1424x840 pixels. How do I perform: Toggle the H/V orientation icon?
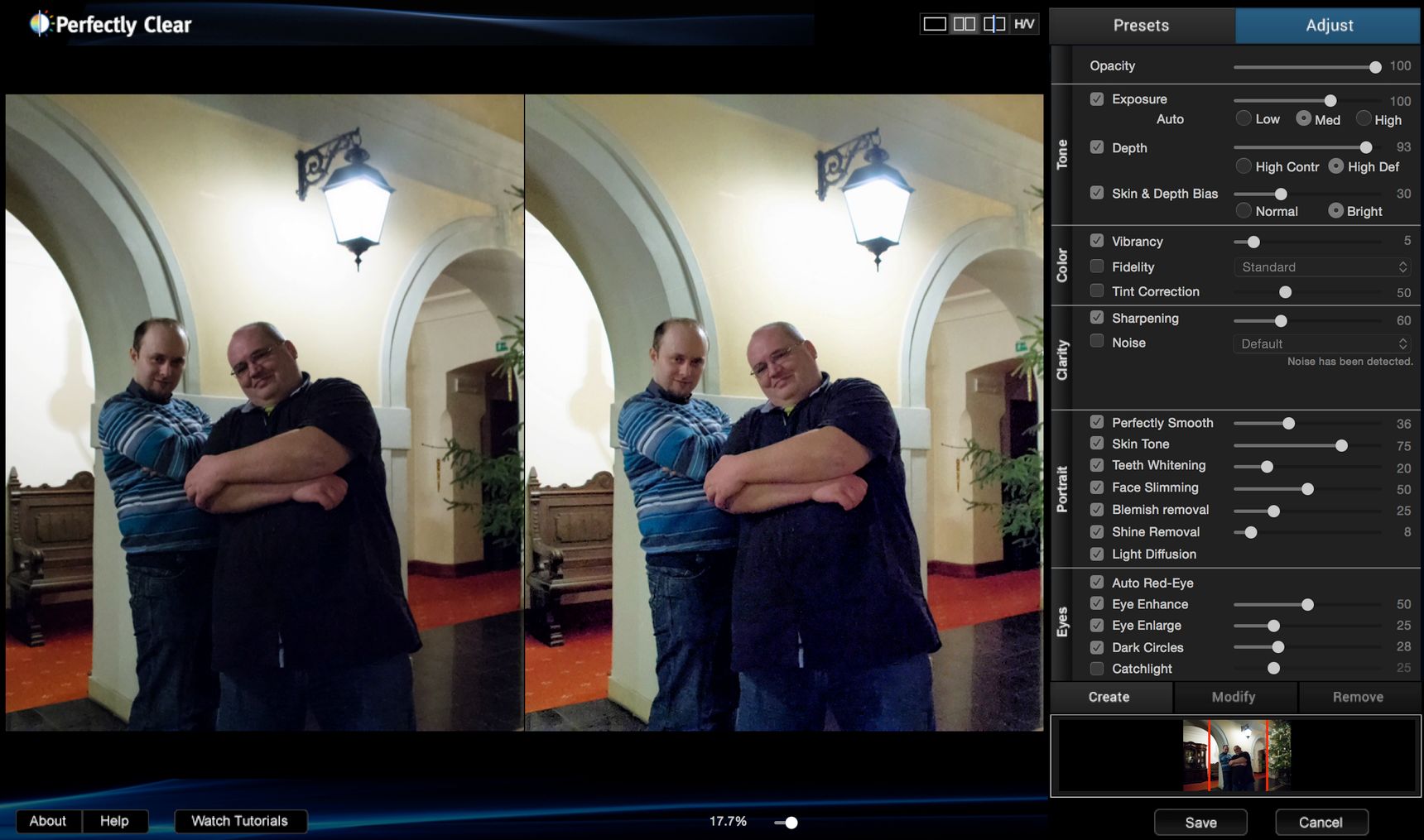pos(1024,24)
